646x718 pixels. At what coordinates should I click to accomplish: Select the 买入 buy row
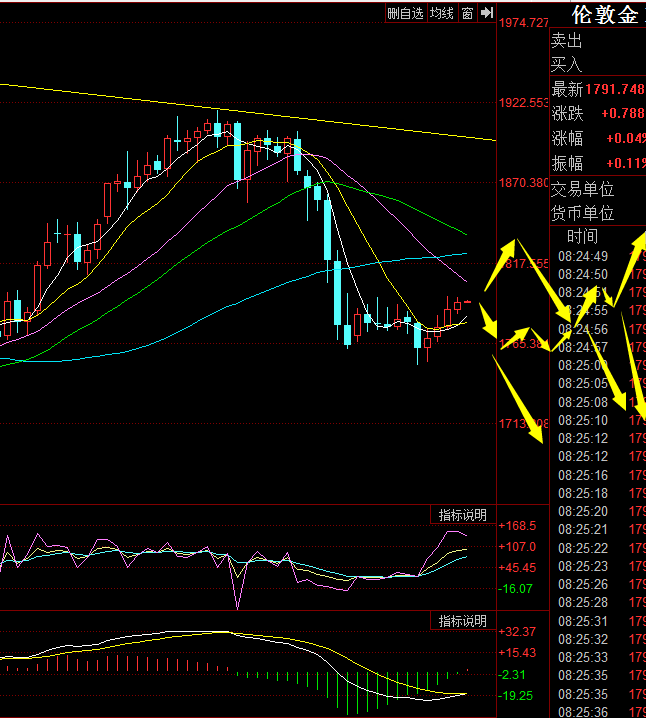[x=598, y=64]
